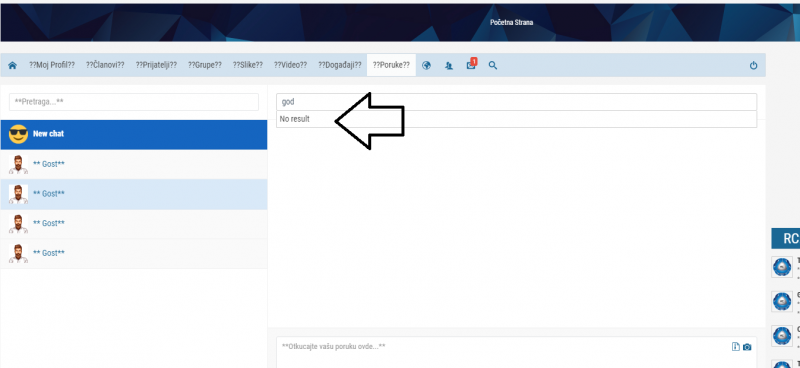Select the ??Poruke?? tab
The width and height of the screenshot is (800, 368).
(391, 65)
